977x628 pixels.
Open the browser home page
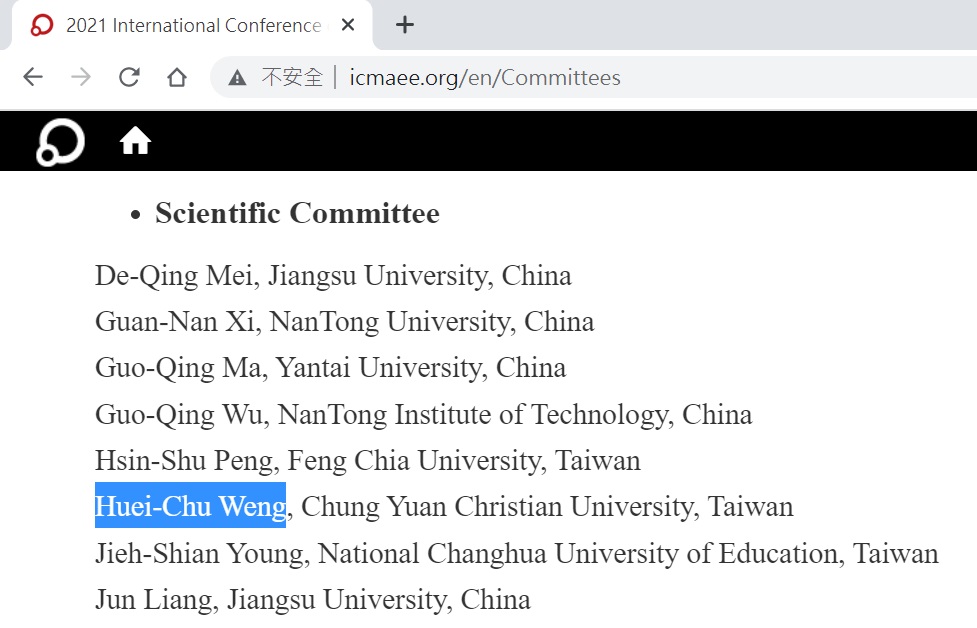177,77
